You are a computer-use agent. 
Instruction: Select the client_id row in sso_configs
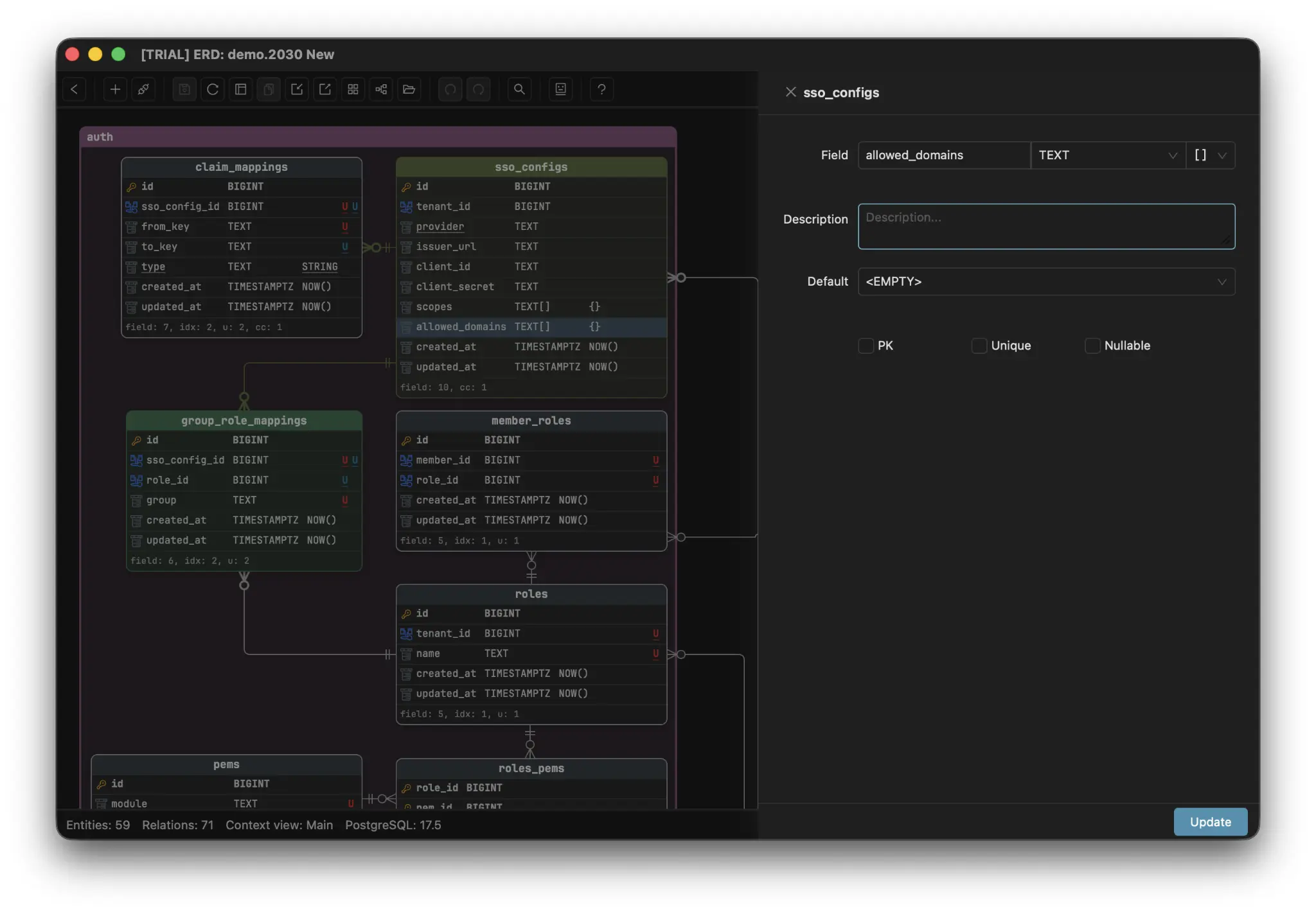pyautogui.click(x=531, y=267)
